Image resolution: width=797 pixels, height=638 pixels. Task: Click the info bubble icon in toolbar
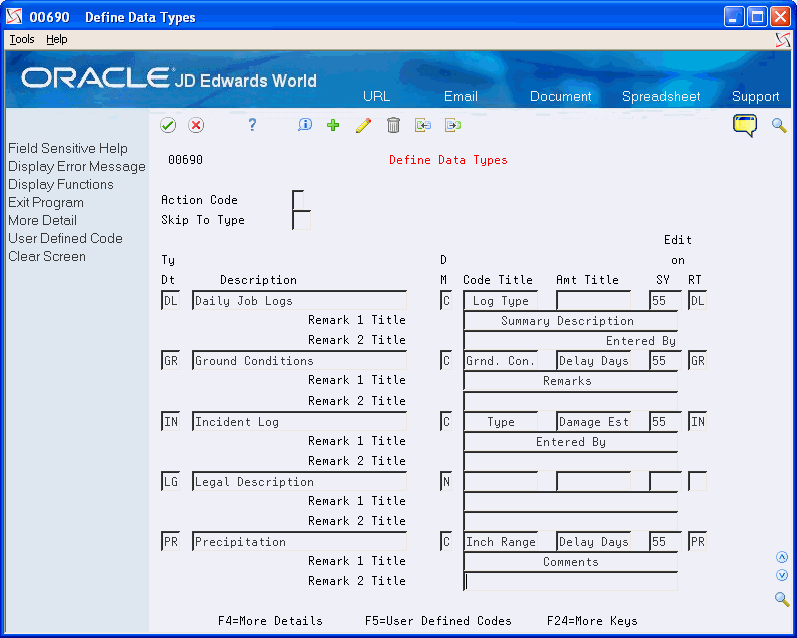[x=305, y=125]
